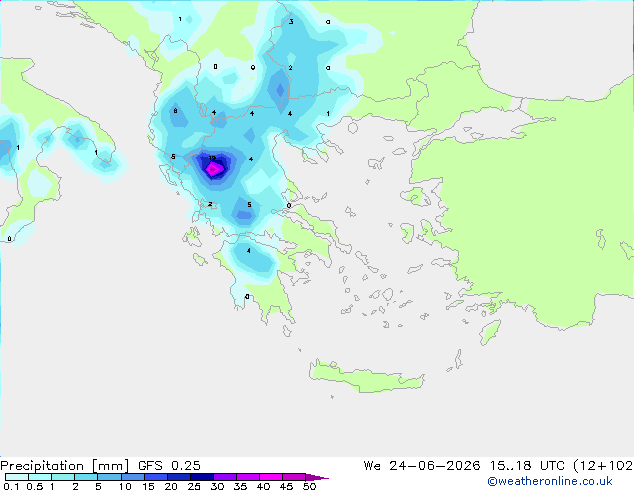
Task: Select the 35–40 mm legend swatch
Action: (247, 477)
